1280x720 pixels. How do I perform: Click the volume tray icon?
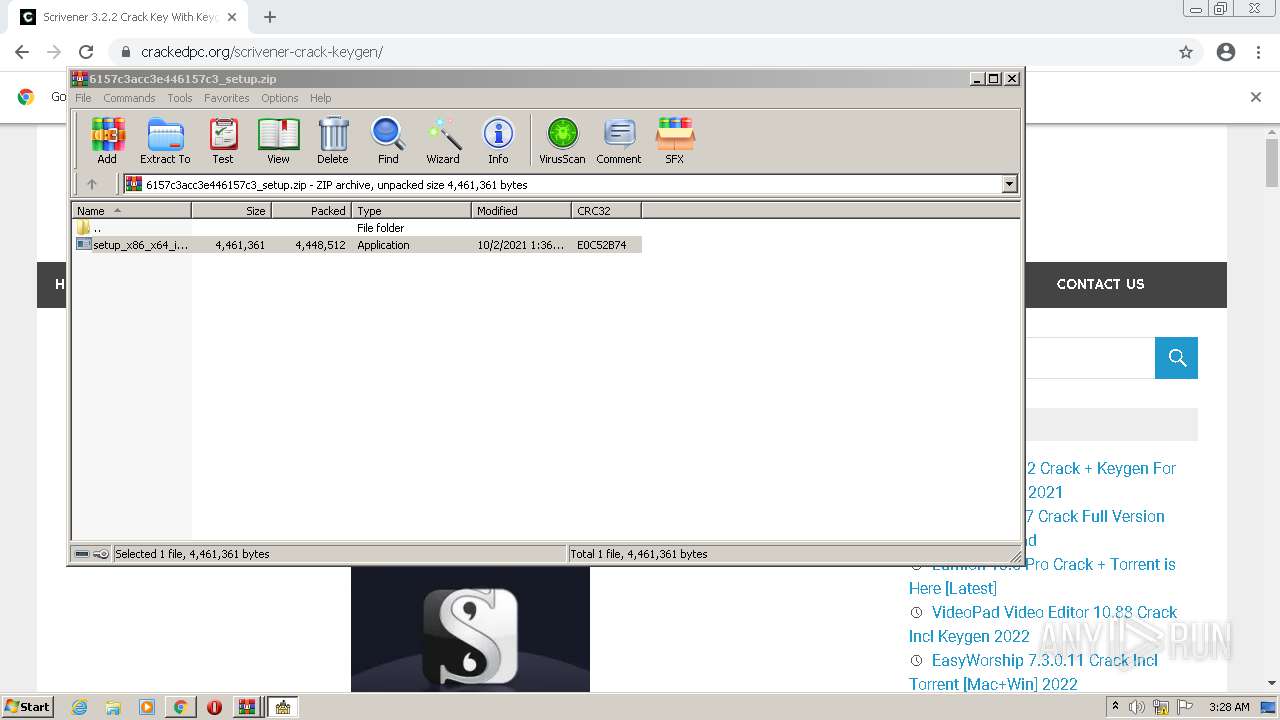point(1137,707)
